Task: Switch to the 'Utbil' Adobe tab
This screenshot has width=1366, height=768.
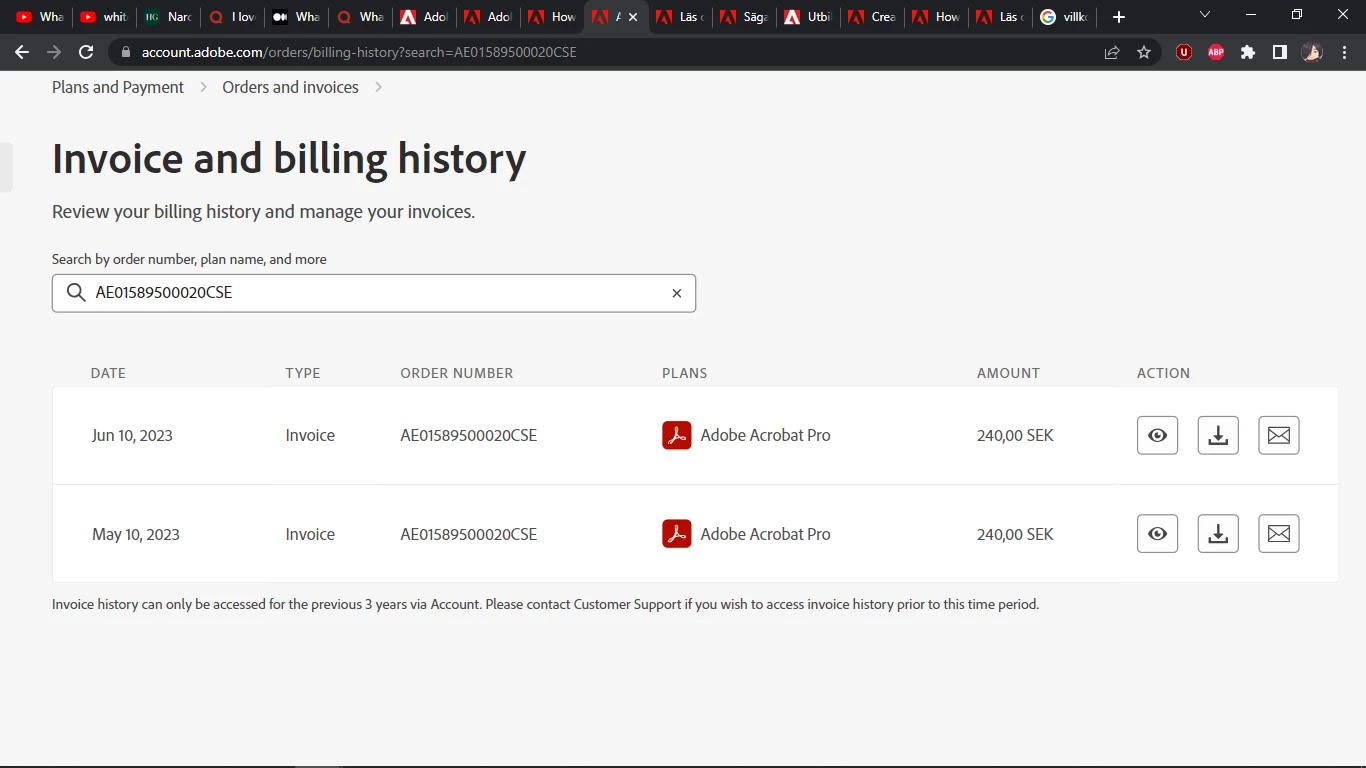Action: pos(807,17)
